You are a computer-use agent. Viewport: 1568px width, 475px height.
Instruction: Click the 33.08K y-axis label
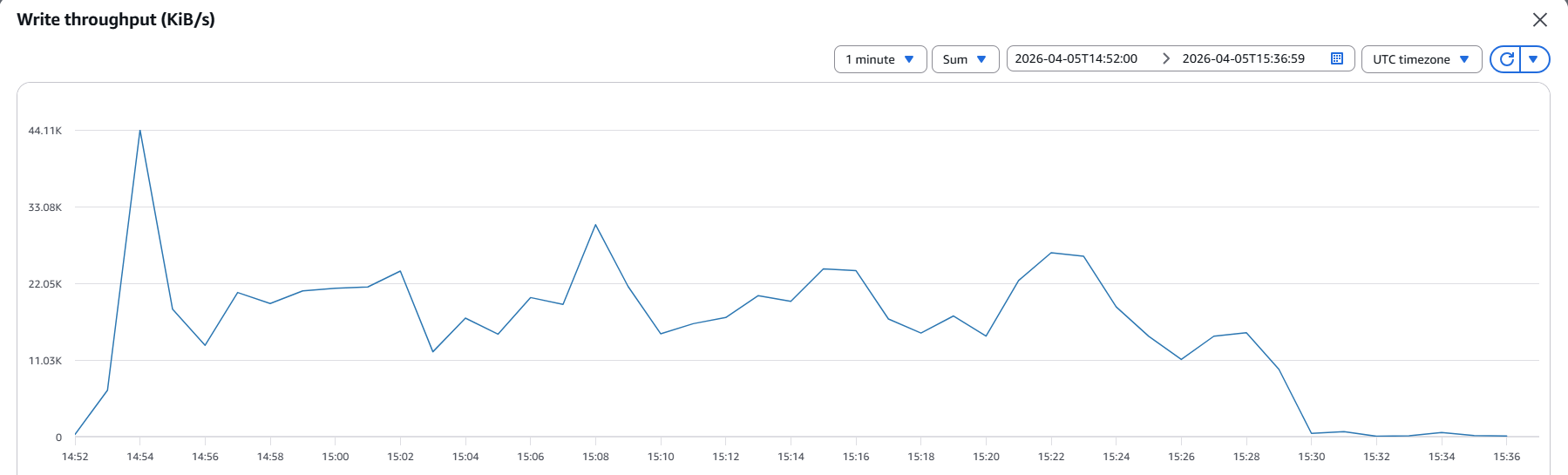45,207
